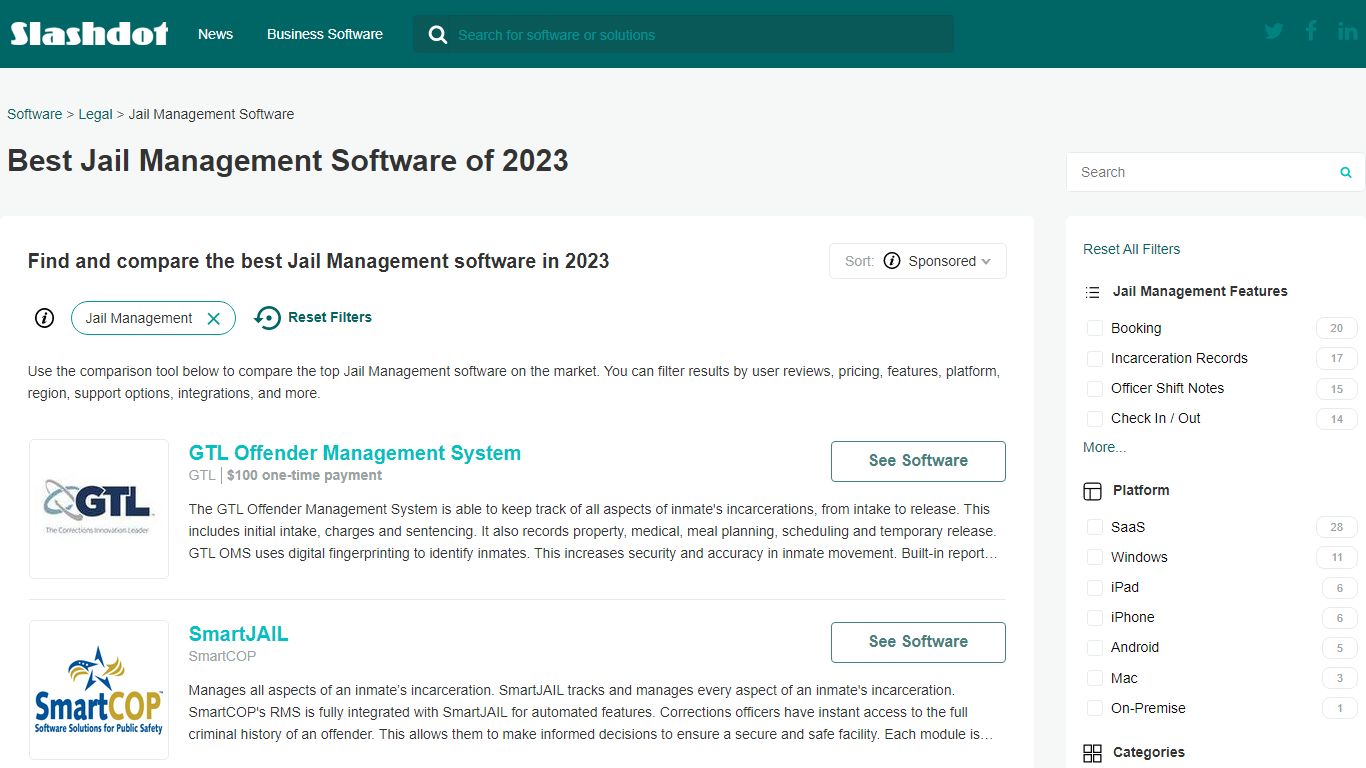Remove Jail Management filter via X icon
This screenshot has height=768, width=1366.
213,318
